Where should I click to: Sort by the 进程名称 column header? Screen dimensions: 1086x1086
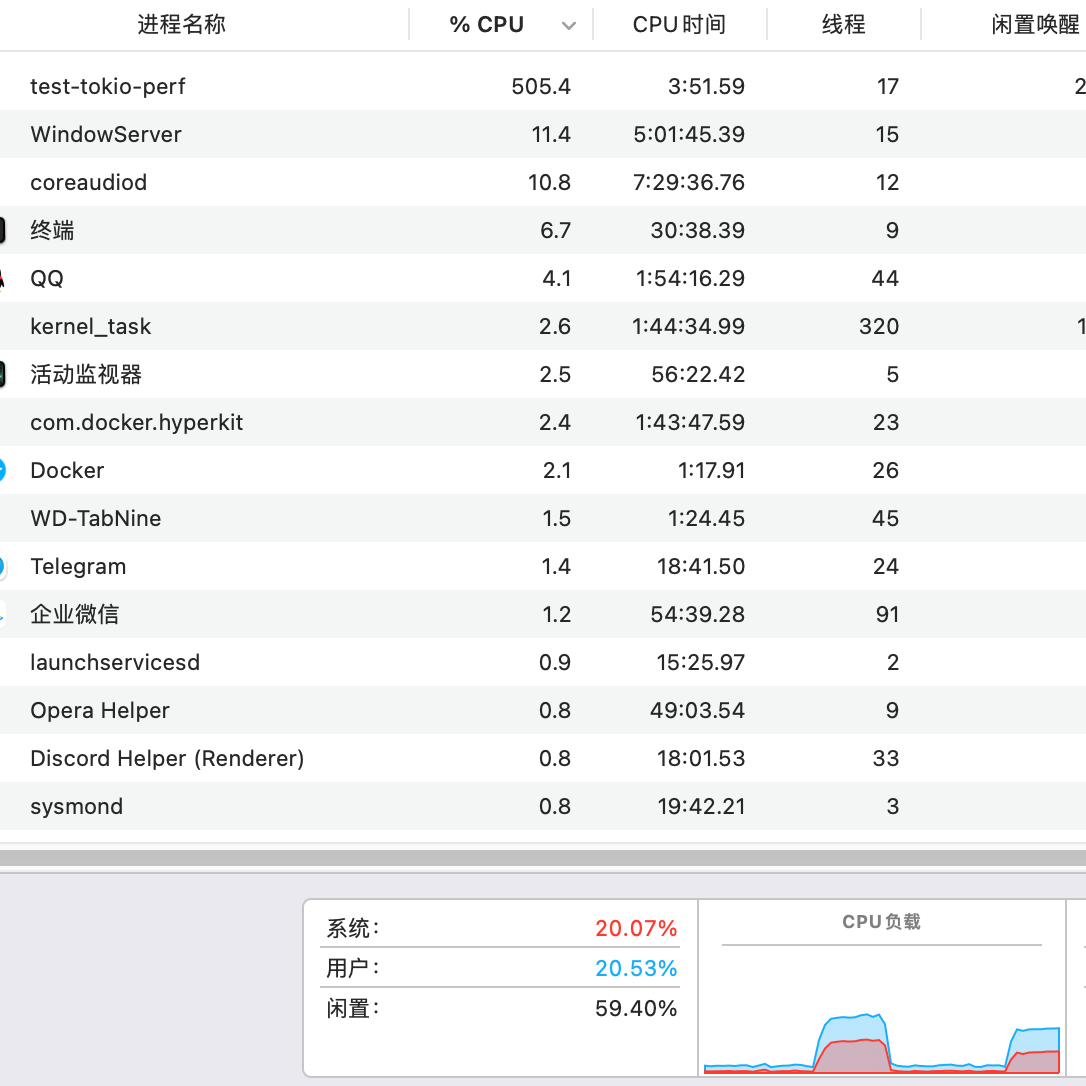[x=181, y=24]
